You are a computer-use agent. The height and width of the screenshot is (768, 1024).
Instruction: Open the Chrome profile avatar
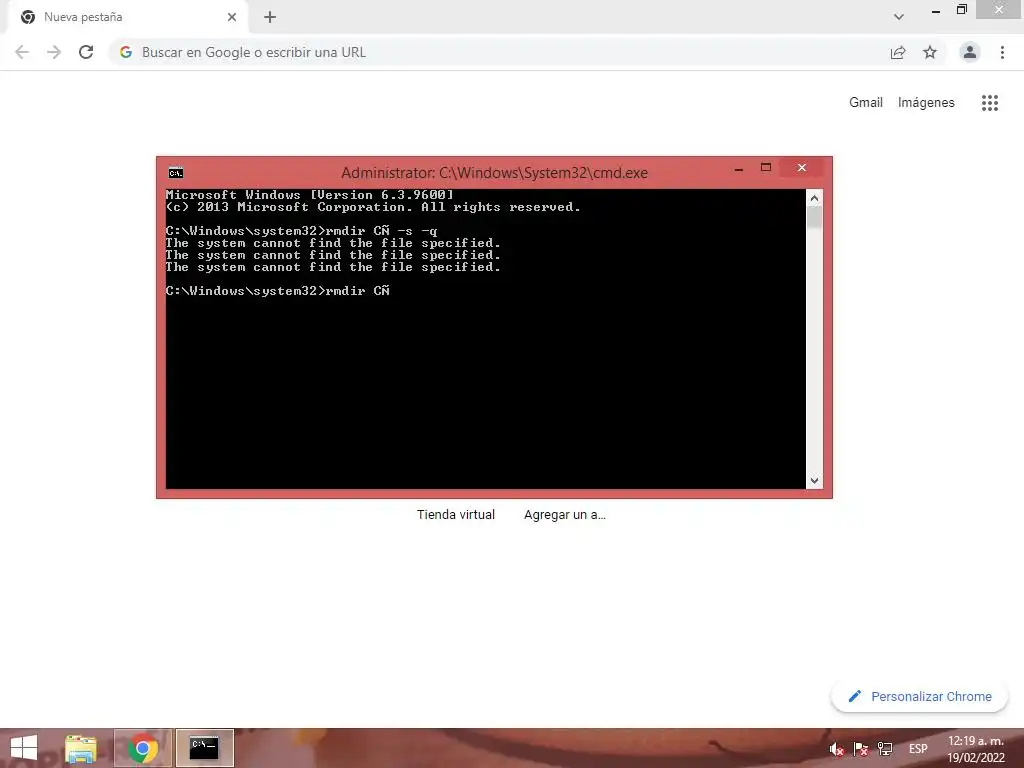(970, 52)
